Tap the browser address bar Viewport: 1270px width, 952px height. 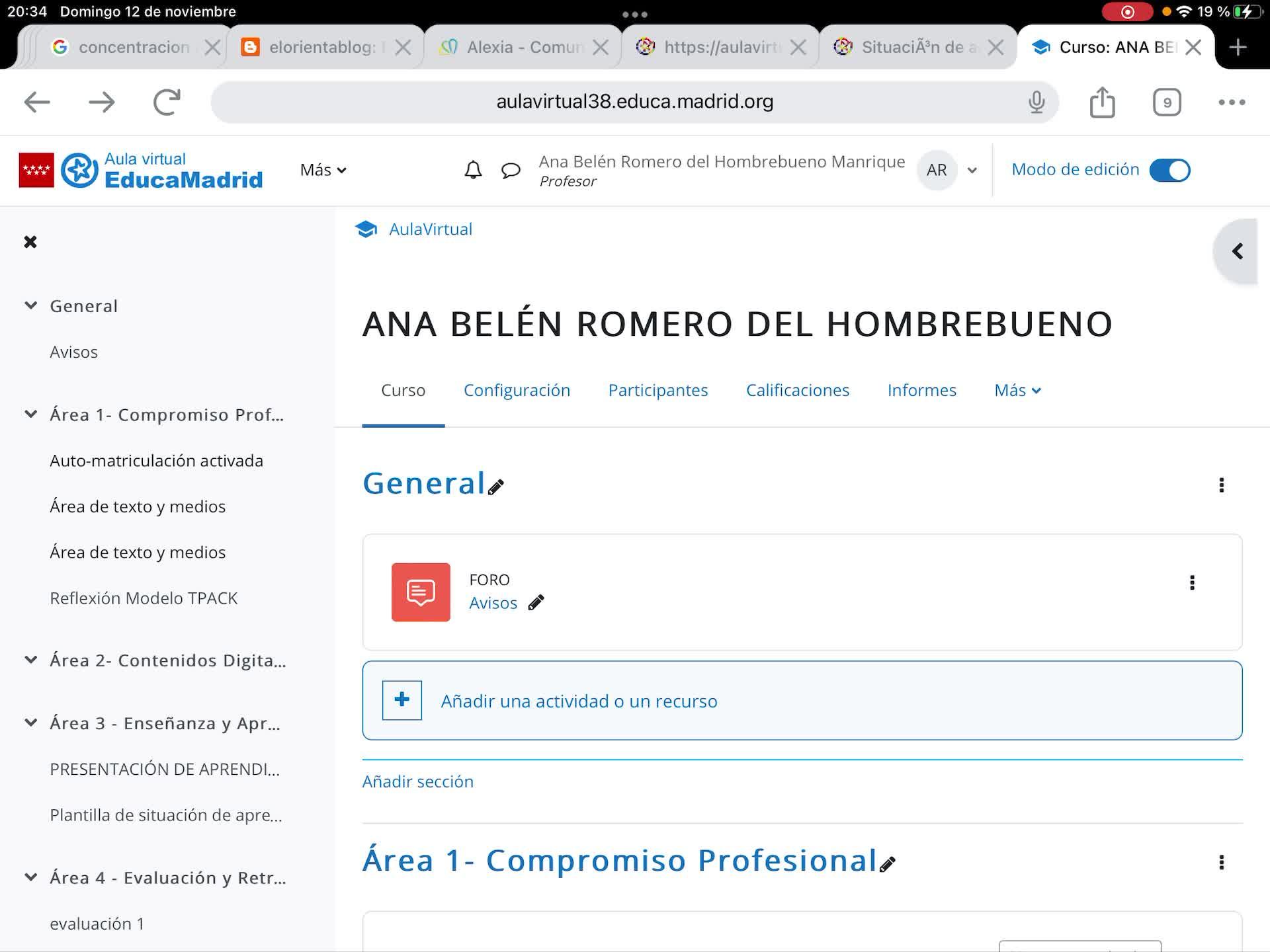634,102
